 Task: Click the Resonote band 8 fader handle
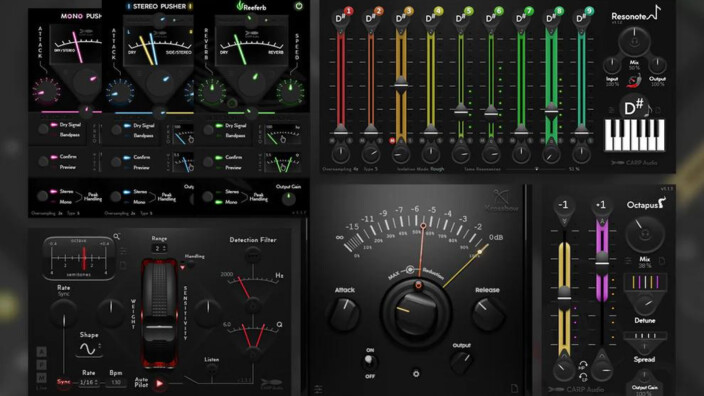pyautogui.click(x=551, y=110)
